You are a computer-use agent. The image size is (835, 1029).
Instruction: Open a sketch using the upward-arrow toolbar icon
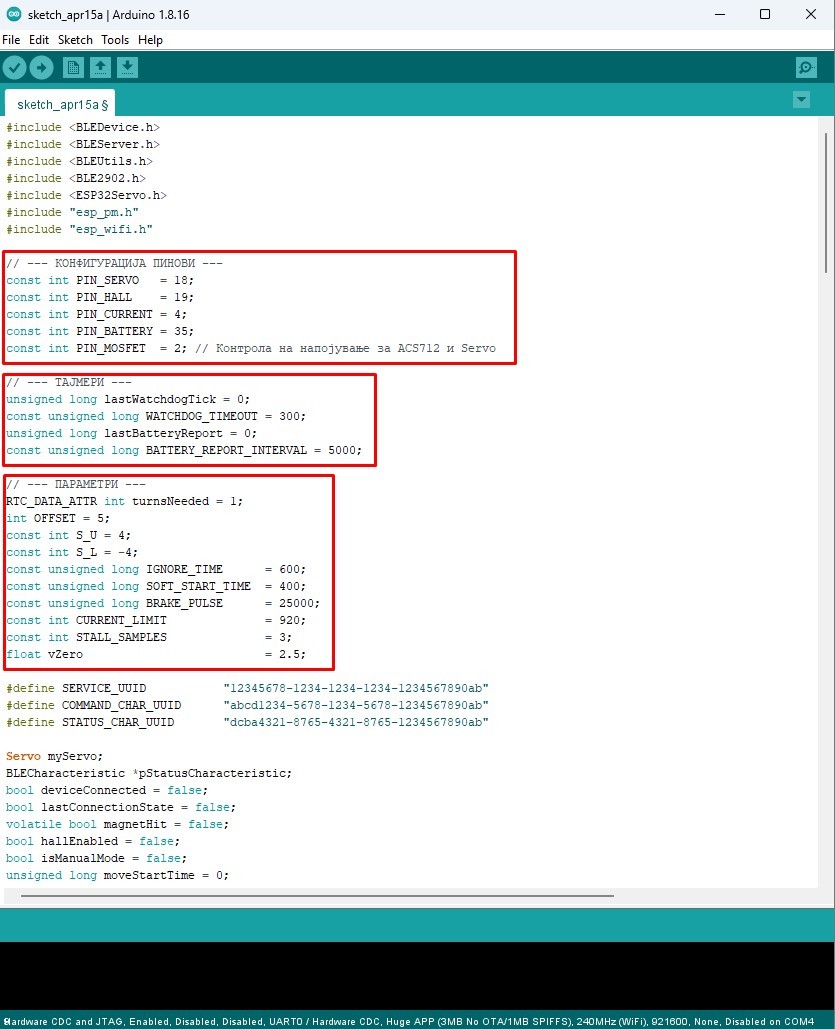(100, 67)
